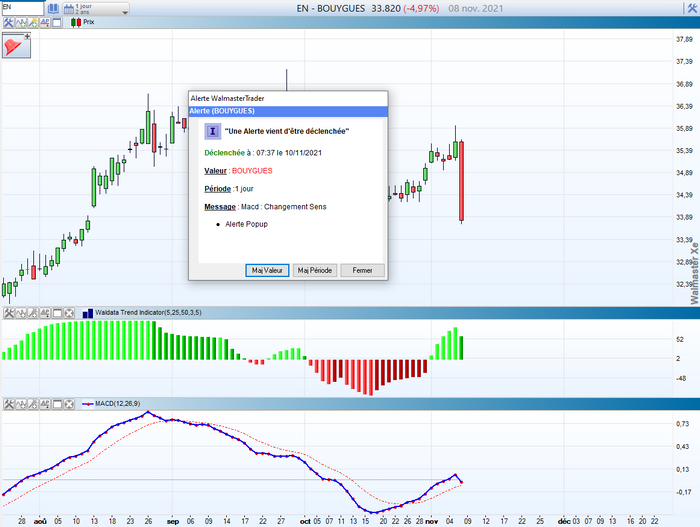Close the MACD panel
Screen dimensions: 700x527
(x=69, y=404)
